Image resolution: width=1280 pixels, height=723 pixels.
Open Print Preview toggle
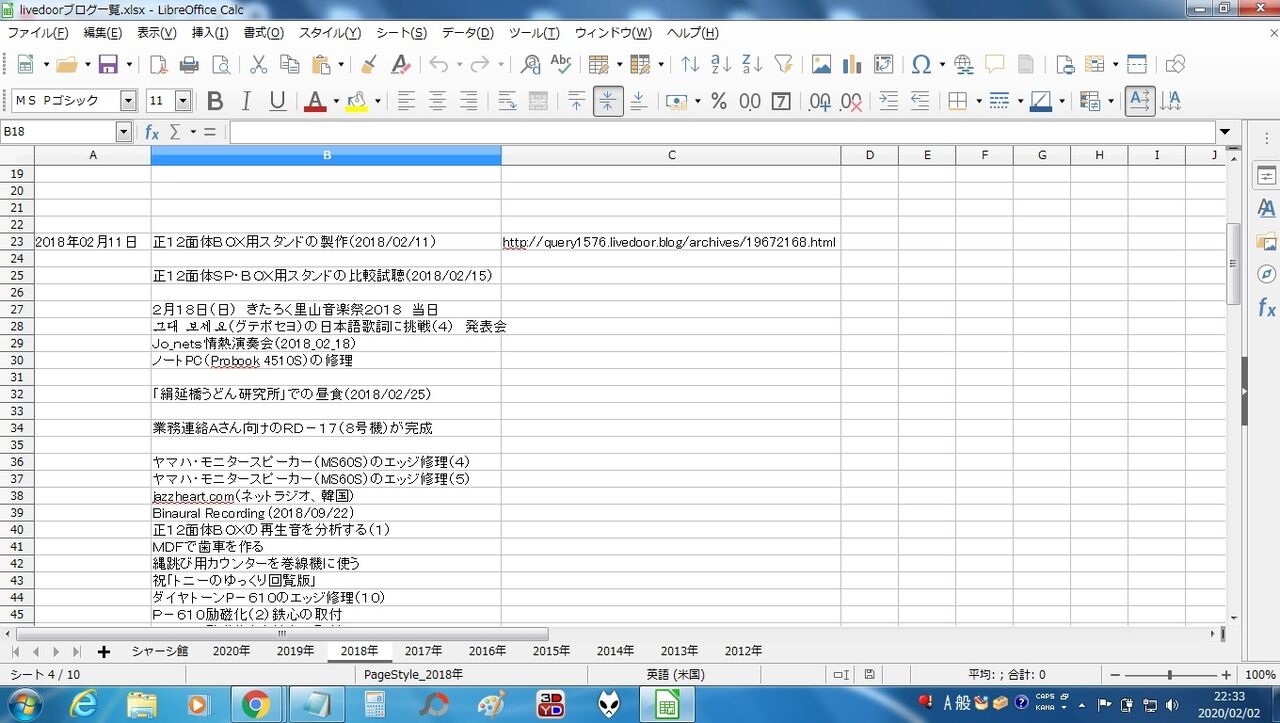click(220, 65)
